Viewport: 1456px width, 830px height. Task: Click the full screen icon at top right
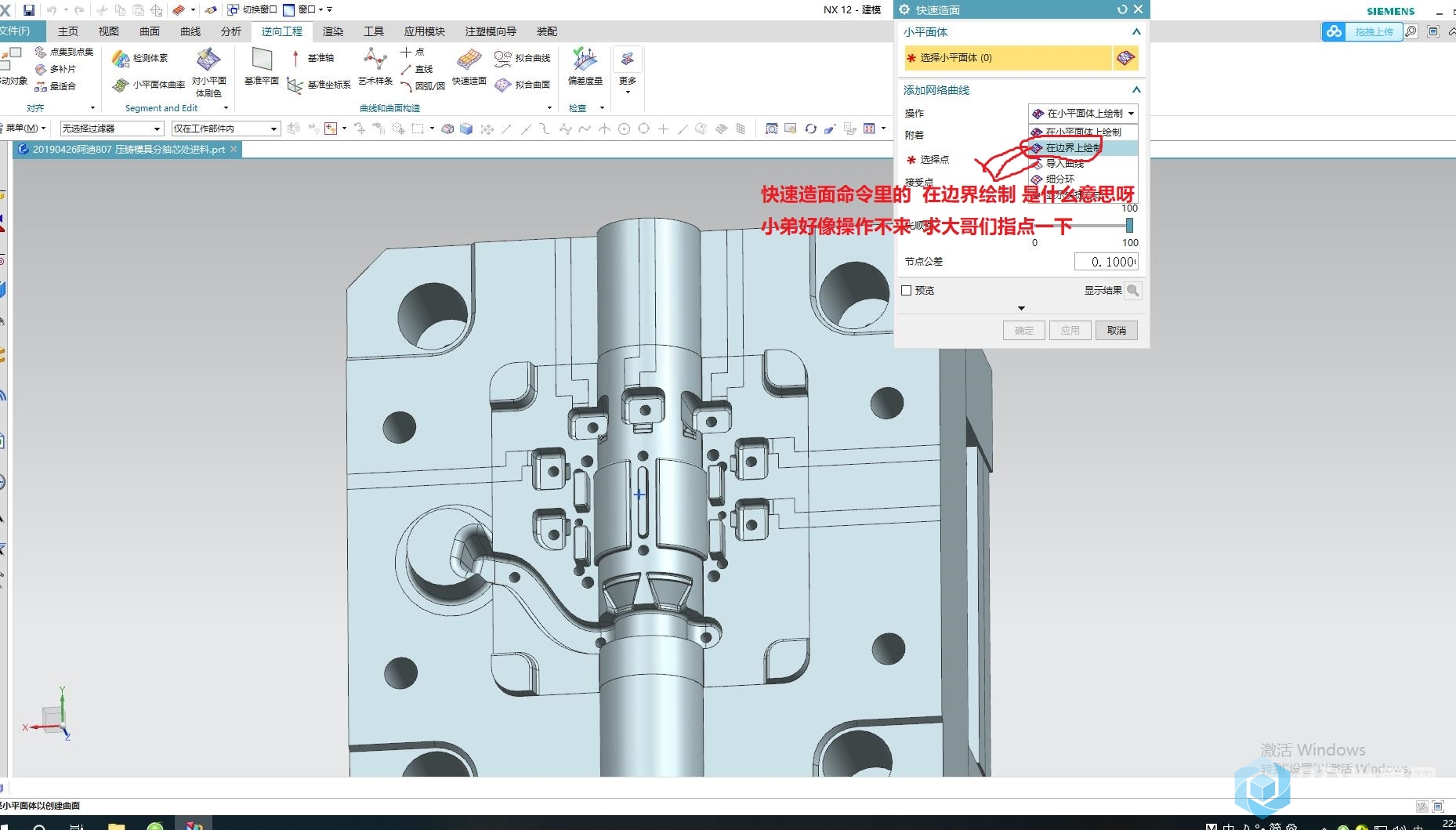[1433, 31]
